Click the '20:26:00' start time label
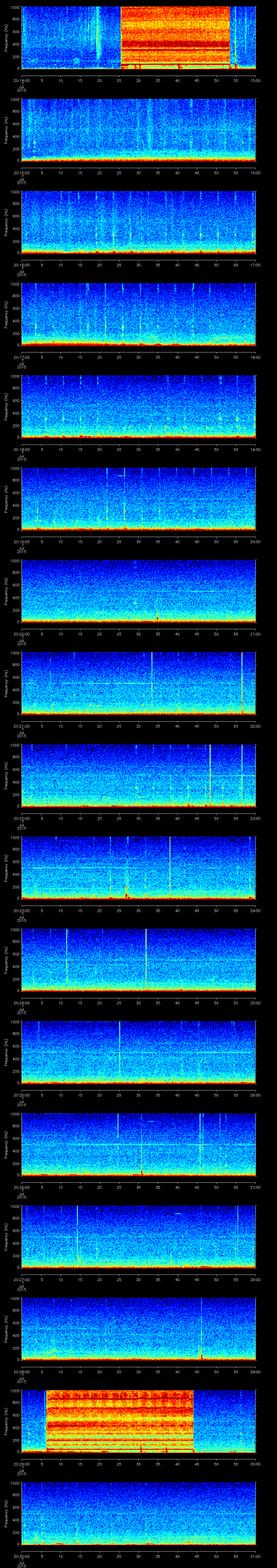Image resolution: width=277 pixels, height=1568 pixels. coord(21,1187)
